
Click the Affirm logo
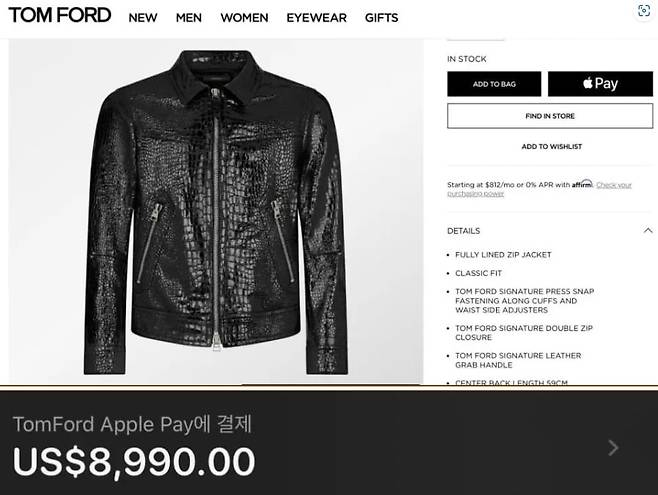[582, 184]
